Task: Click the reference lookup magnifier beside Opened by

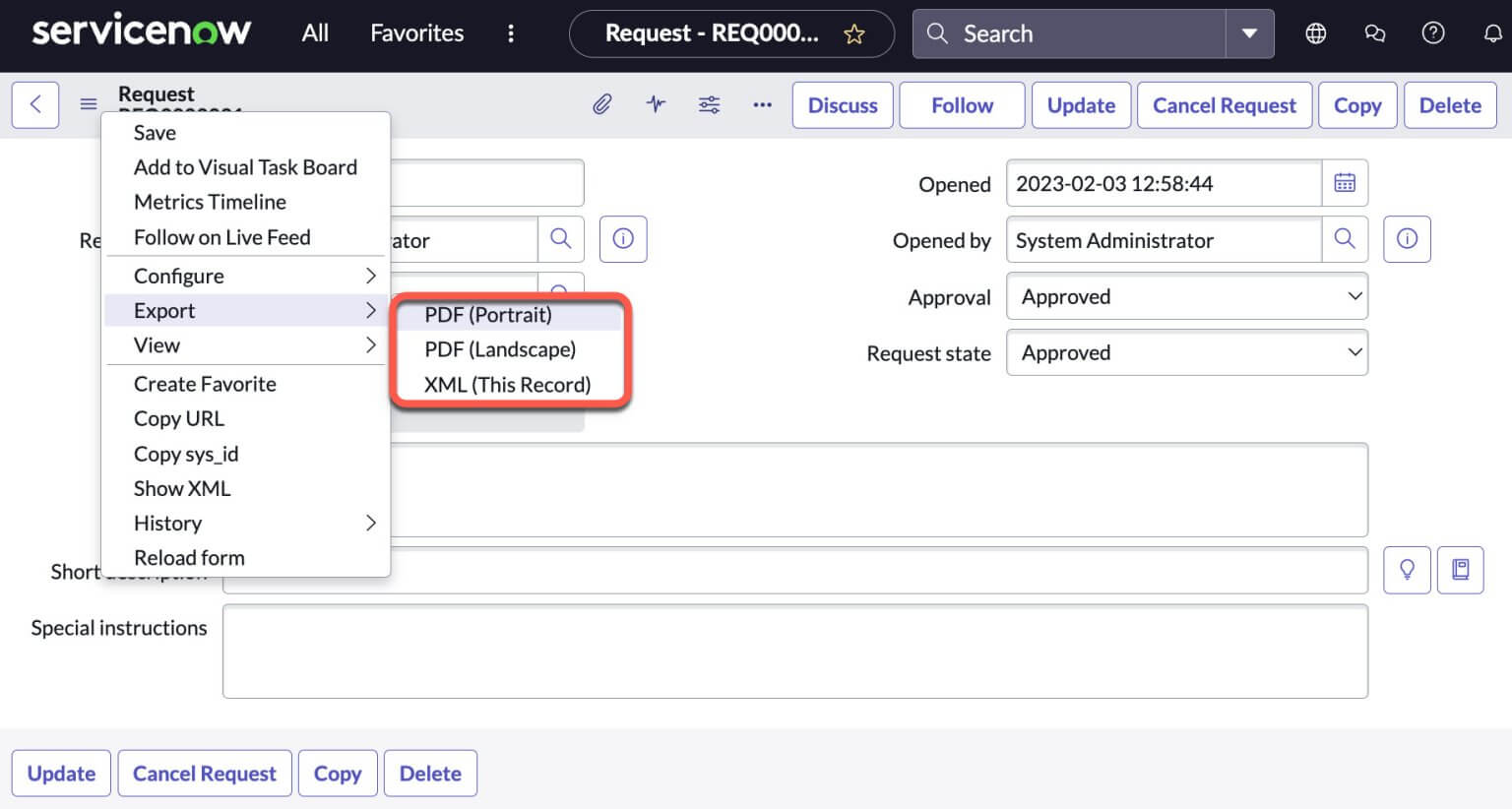Action: click(1345, 239)
